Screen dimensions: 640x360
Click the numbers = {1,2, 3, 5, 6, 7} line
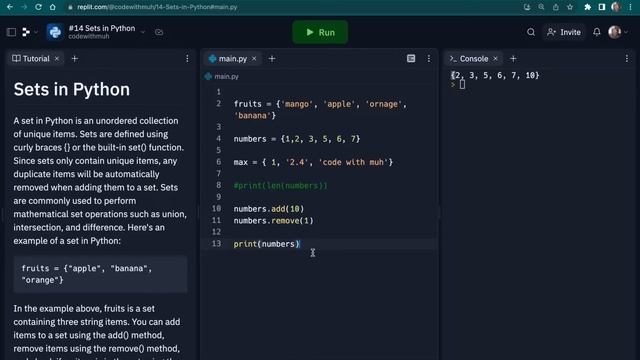point(297,139)
